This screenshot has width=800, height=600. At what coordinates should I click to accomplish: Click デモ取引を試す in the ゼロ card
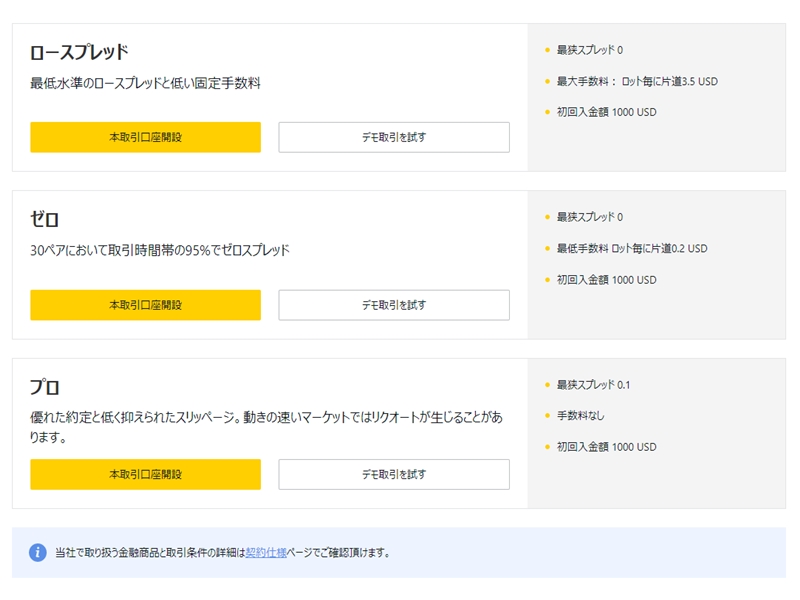pos(394,305)
